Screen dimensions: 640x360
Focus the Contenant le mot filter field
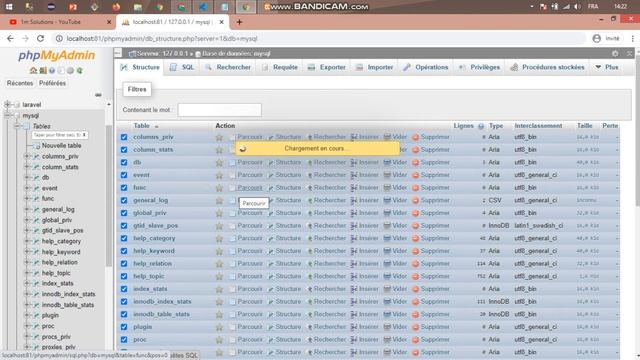[220, 110]
